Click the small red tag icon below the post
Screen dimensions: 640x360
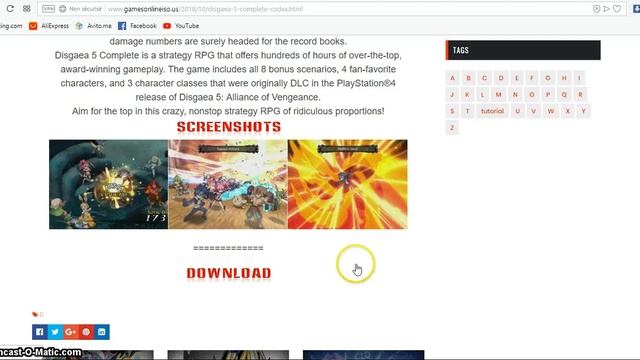point(35,314)
